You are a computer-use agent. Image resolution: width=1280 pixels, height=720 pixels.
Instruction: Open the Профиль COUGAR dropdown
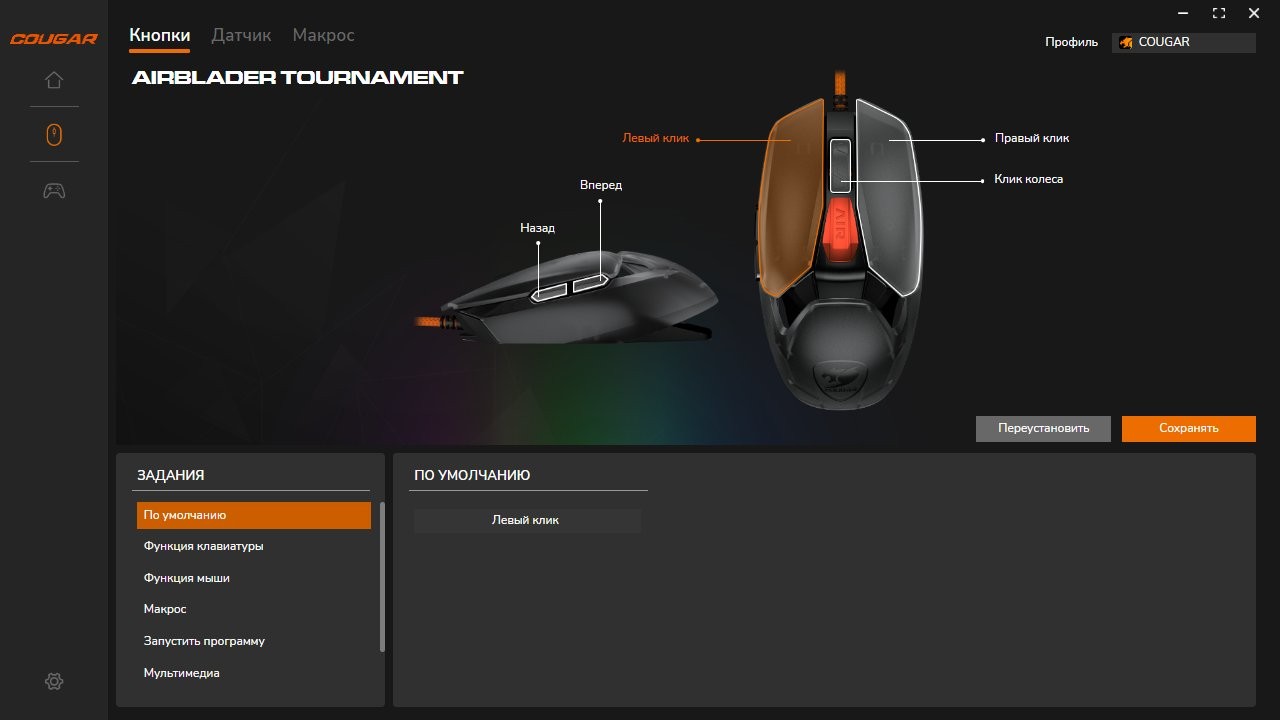click(1184, 42)
